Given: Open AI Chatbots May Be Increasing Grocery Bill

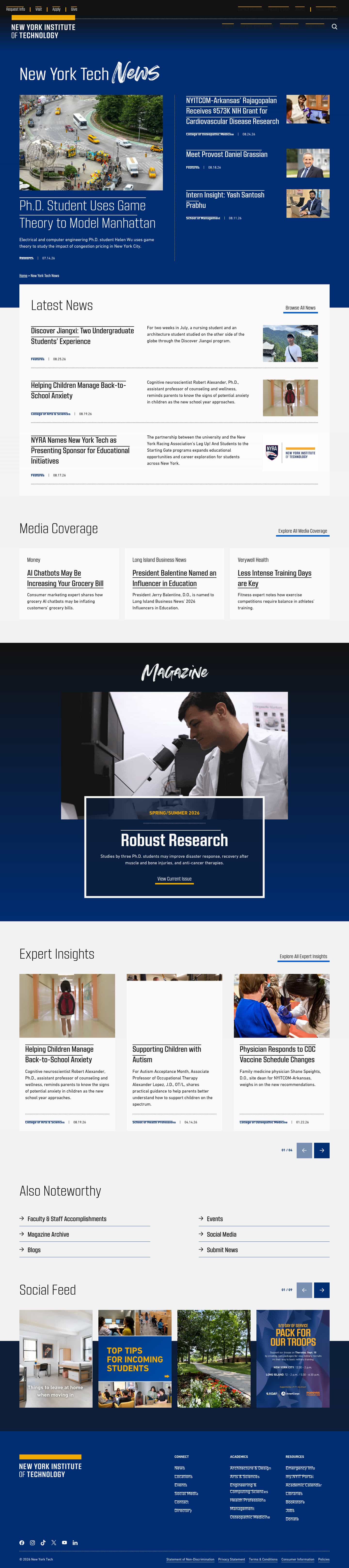Looking at the screenshot, I should pos(65,578).
